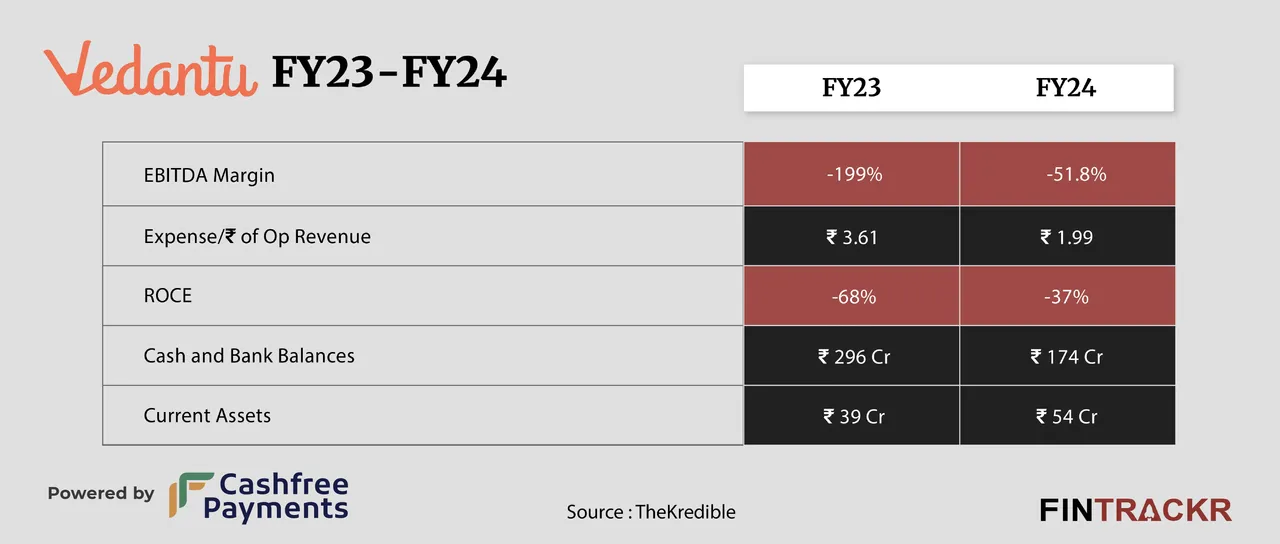This screenshot has height=544, width=1280.
Task: Select the Cash and Bank Balances label
Action: coord(249,356)
